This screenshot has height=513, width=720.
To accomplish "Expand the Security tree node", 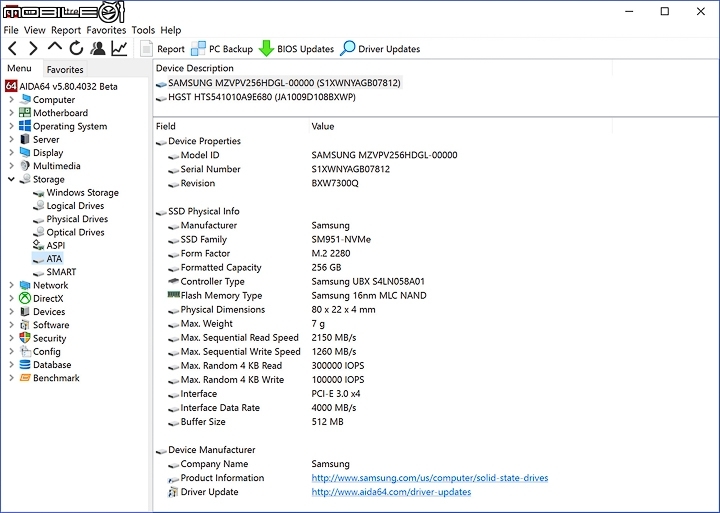I will (11, 338).
